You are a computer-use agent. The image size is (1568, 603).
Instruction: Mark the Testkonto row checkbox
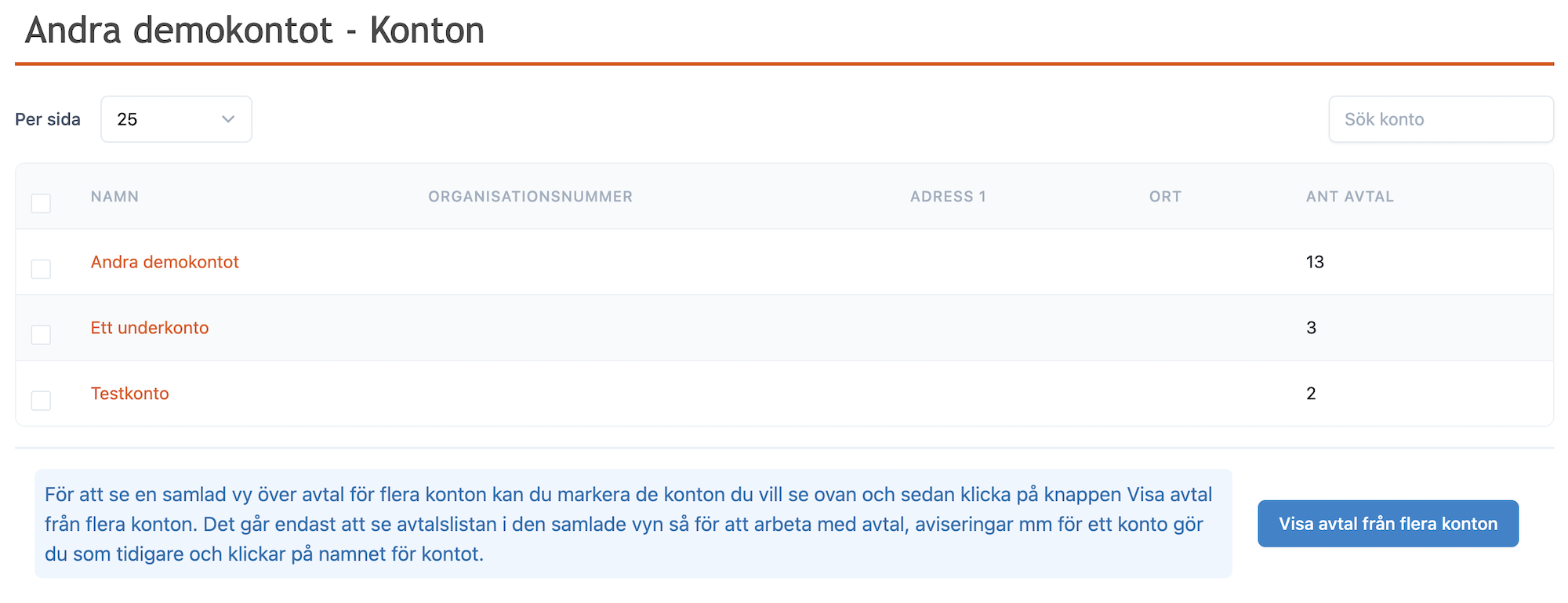tap(41, 401)
